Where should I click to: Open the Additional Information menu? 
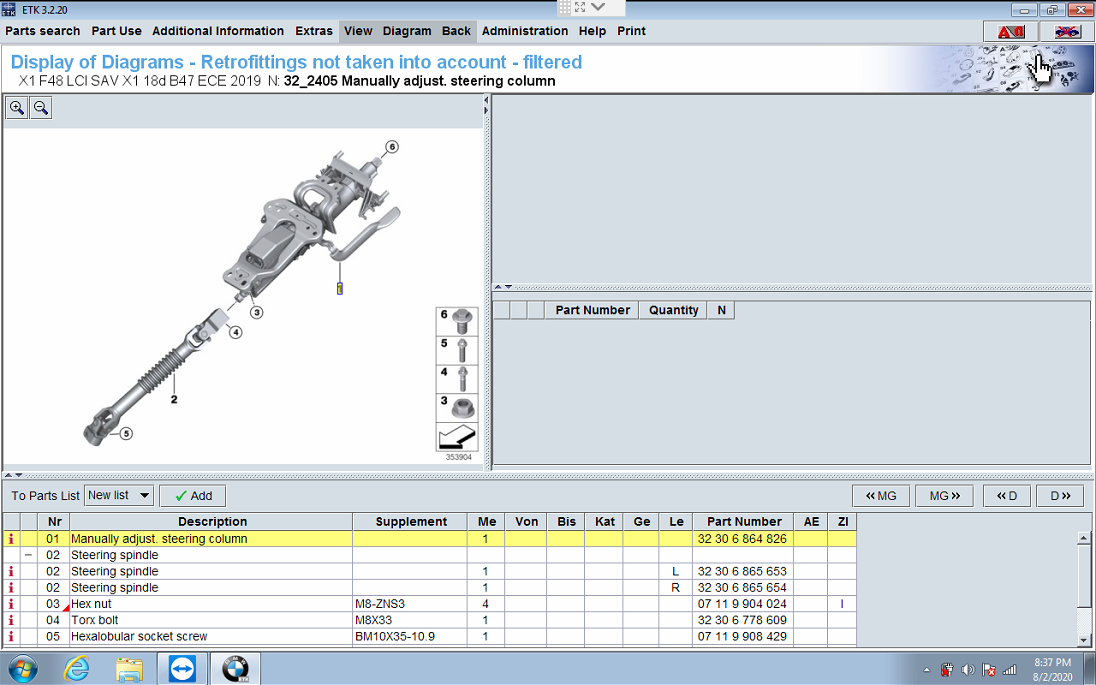218,31
